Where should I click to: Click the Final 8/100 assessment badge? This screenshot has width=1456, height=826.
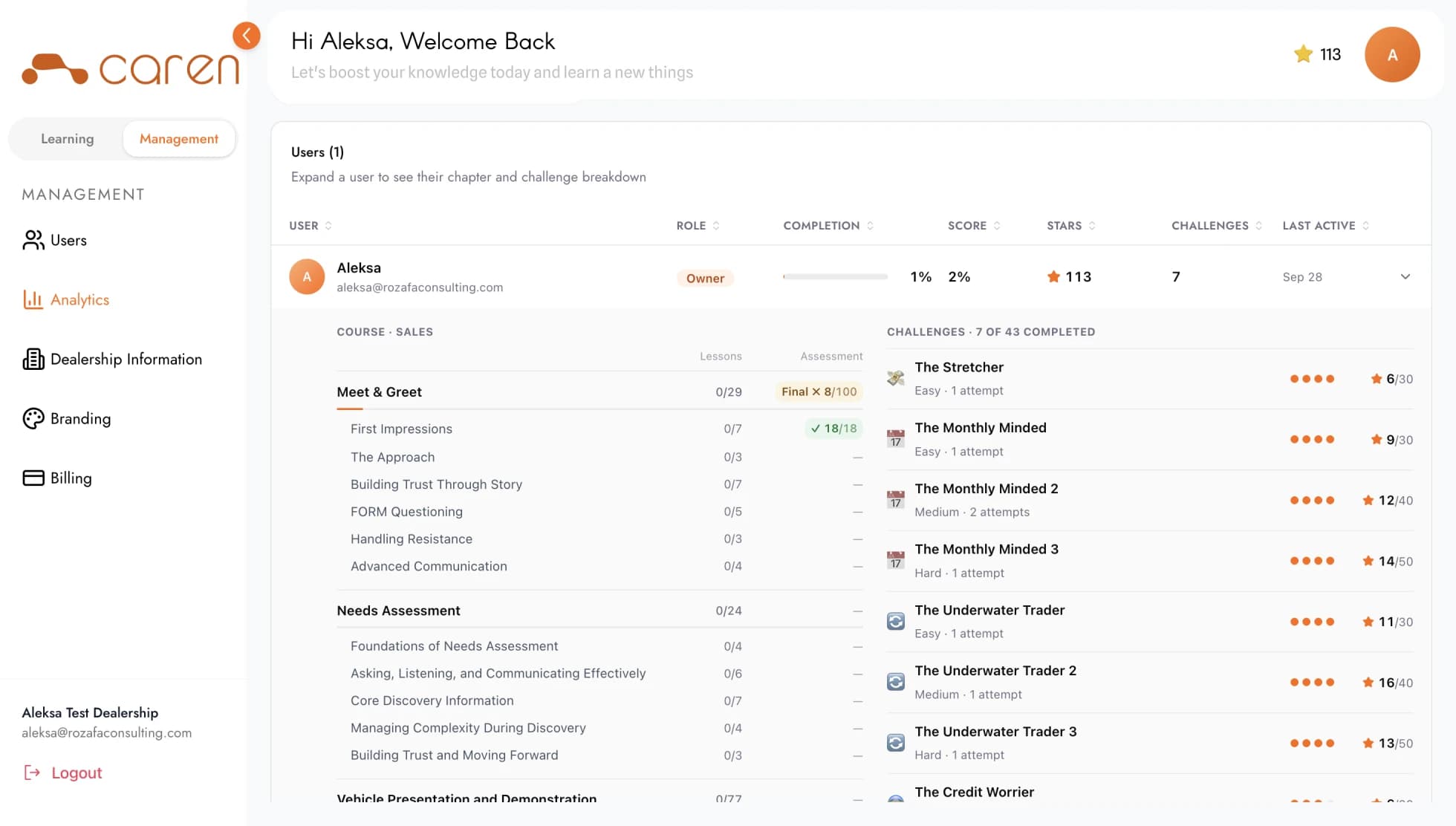click(x=819, y=391)
